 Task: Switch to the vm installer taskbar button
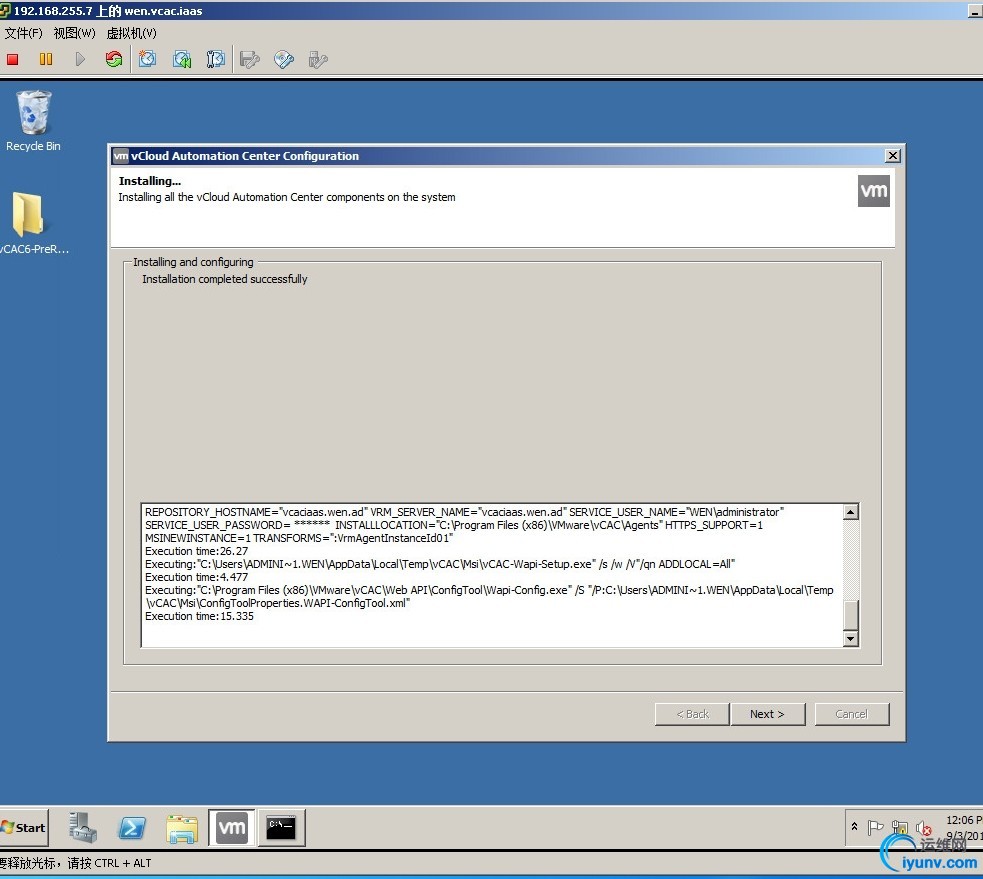click(231, 828)
